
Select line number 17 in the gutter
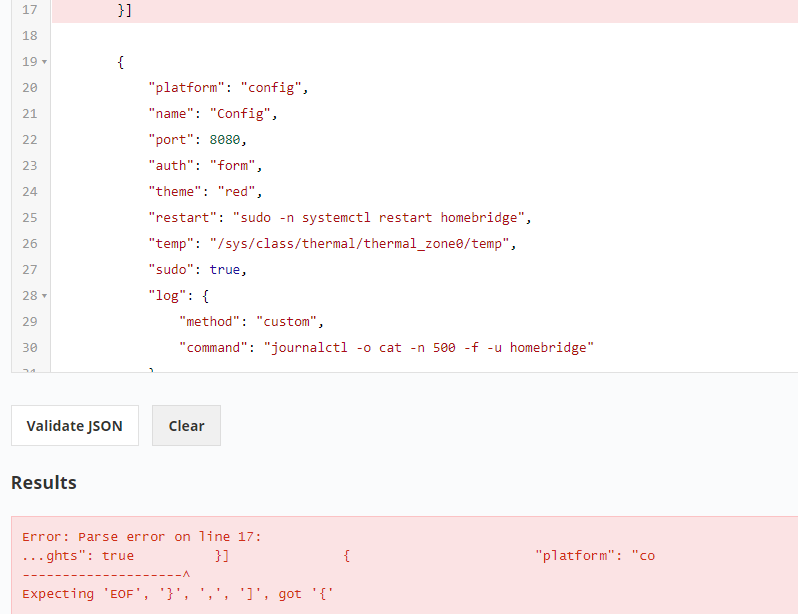click(28, 10)
